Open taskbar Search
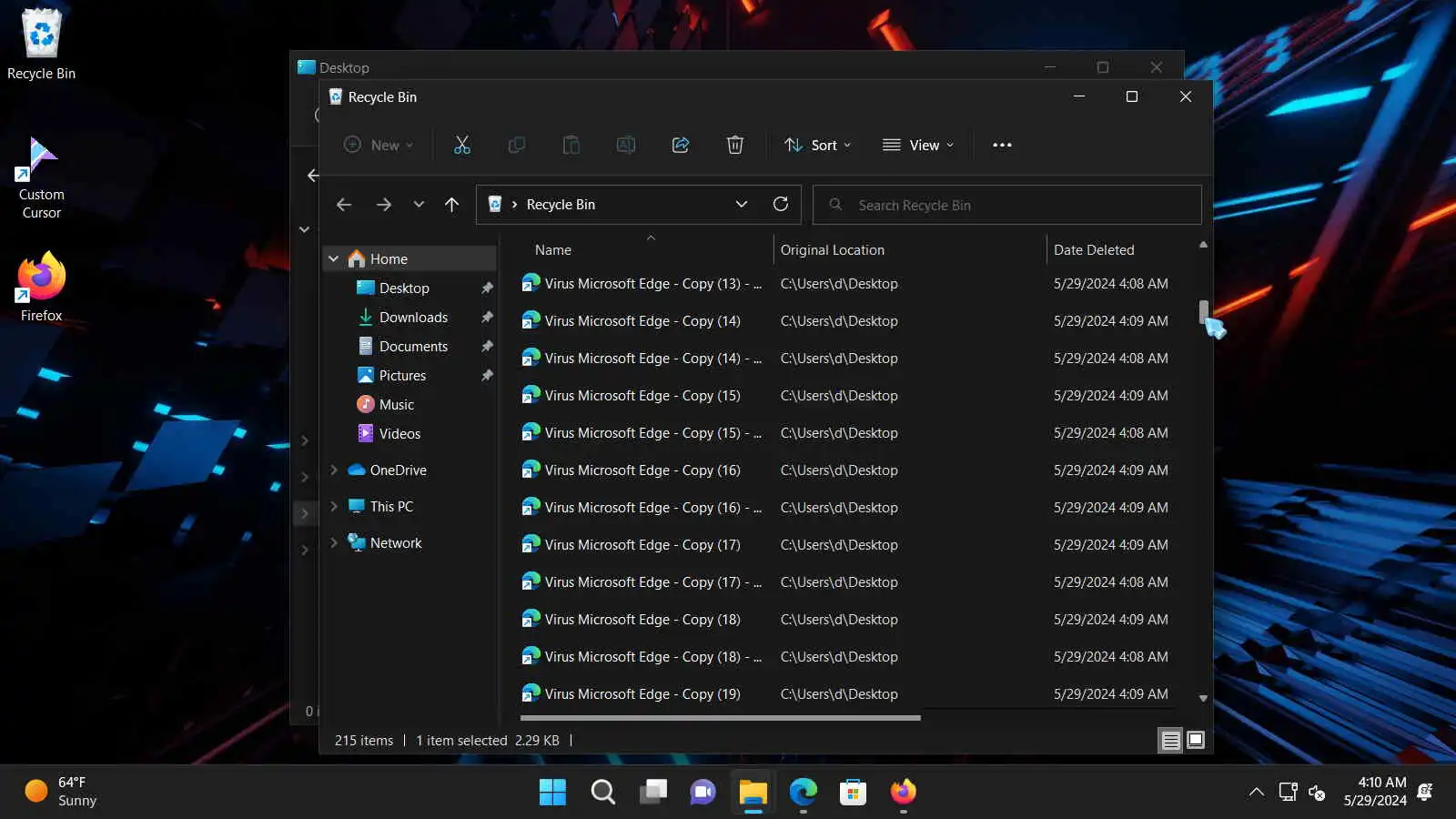 [602, 792]
